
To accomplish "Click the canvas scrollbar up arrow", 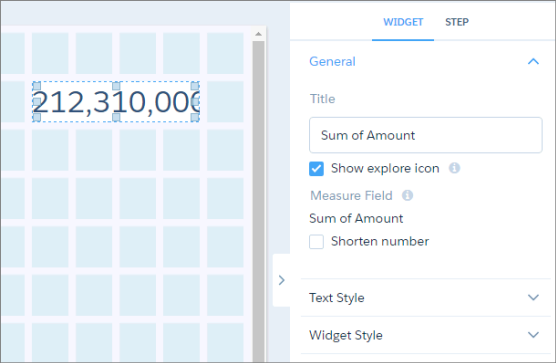I will pyautogui.click(x=258, y=34).
